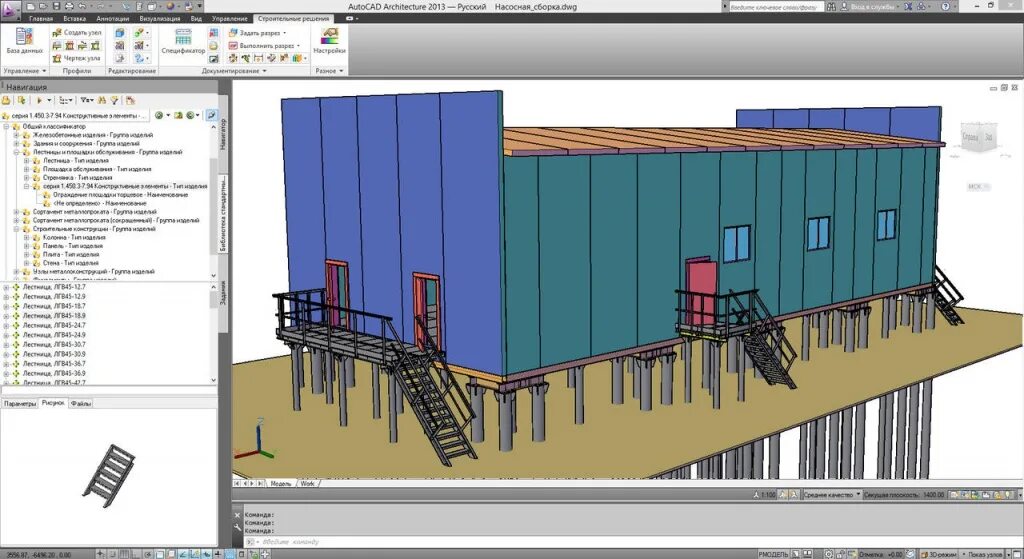The image size is (1024, 559).
Task: Click the Чертеж узла button
Action: [x=76, y=58]
